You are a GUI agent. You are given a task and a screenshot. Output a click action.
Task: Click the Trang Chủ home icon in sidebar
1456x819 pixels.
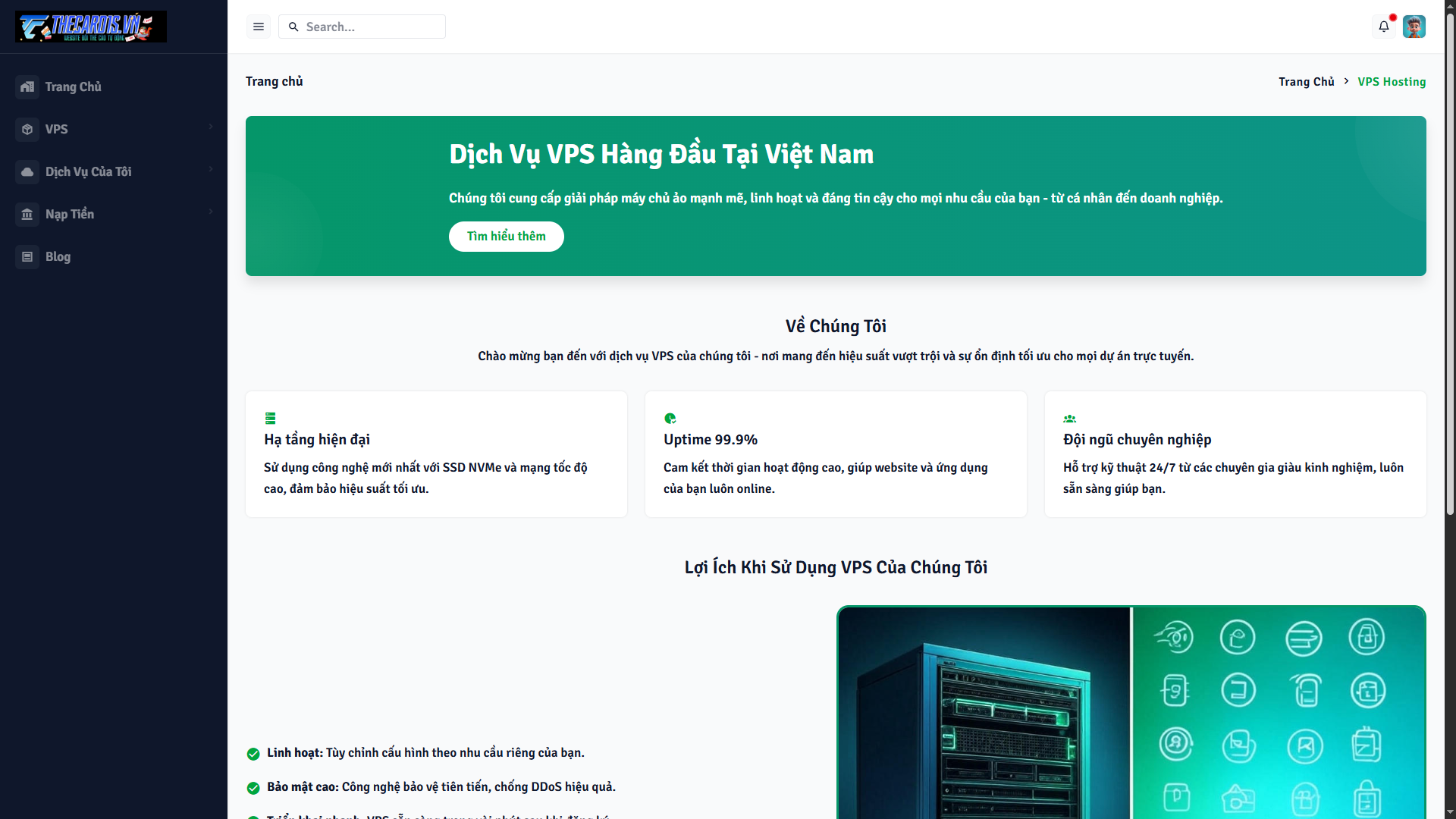pyautogui.click(x=27, y=86)
